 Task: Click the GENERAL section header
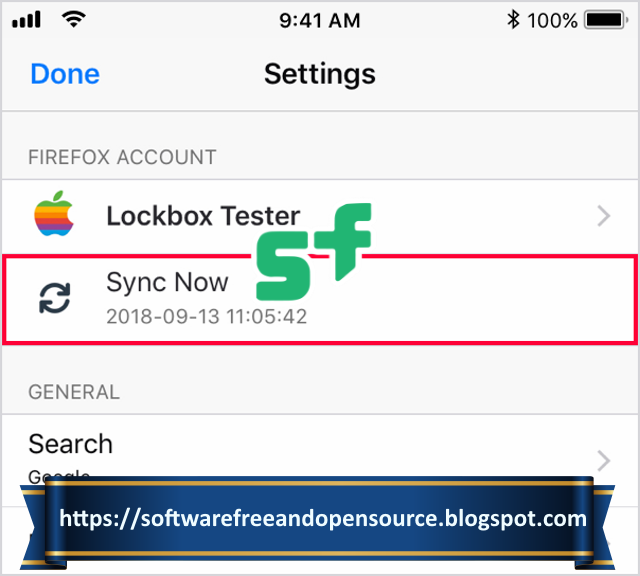[x=74, y=392]
